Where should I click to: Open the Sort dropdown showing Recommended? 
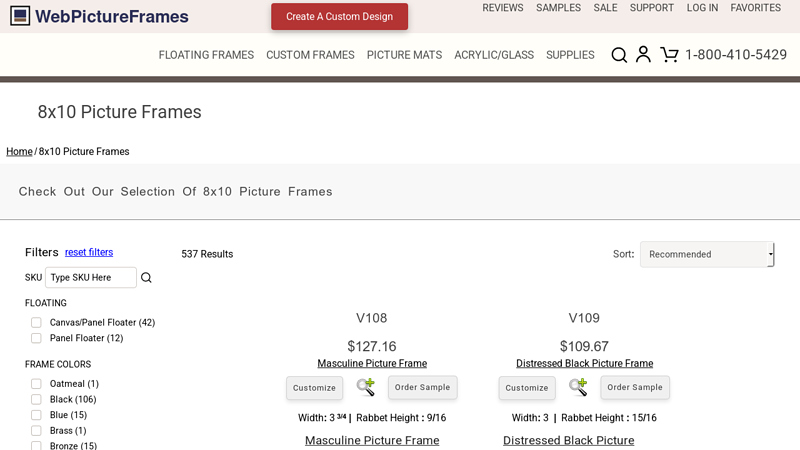707,254
